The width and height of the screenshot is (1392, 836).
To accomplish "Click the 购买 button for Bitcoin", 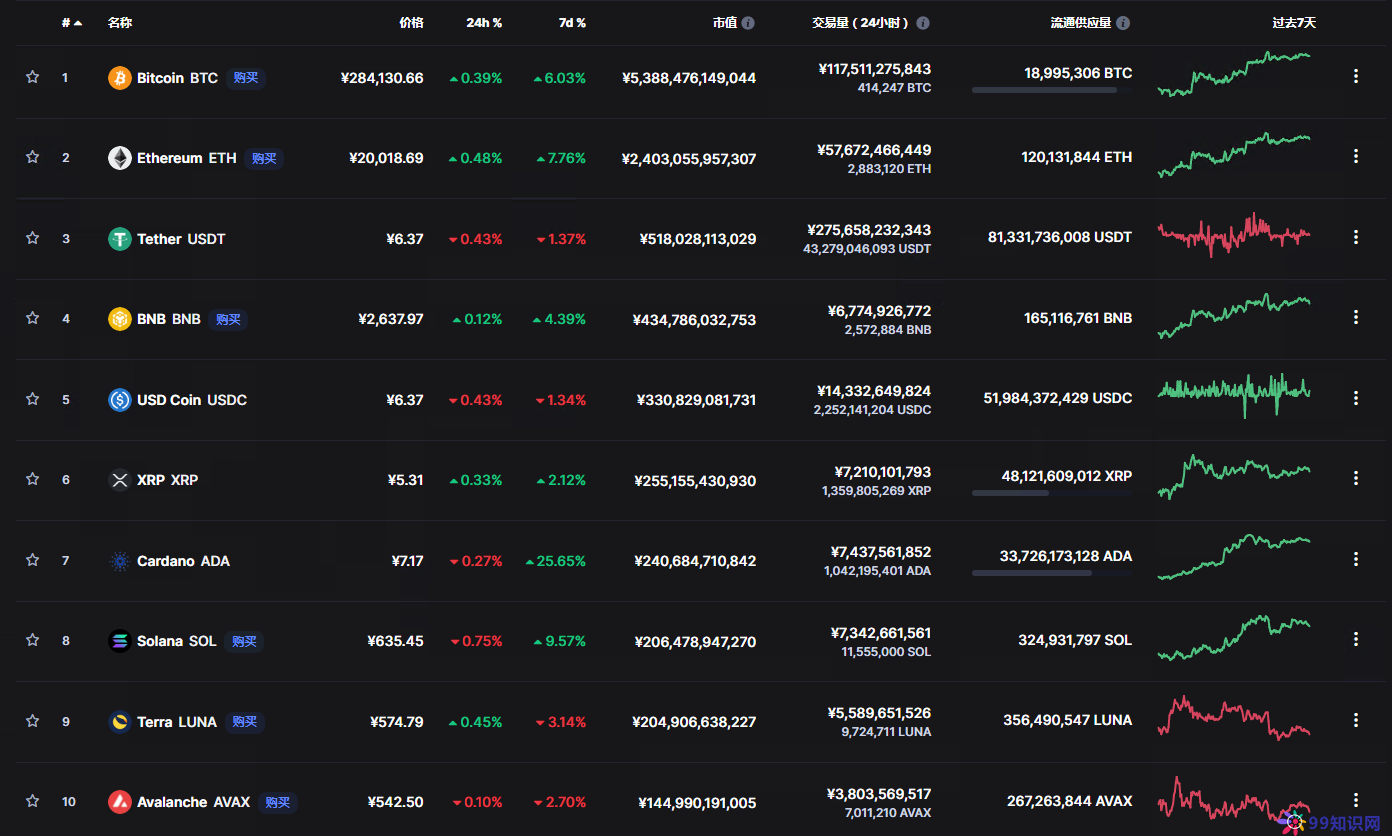I will tap(245, 78).
